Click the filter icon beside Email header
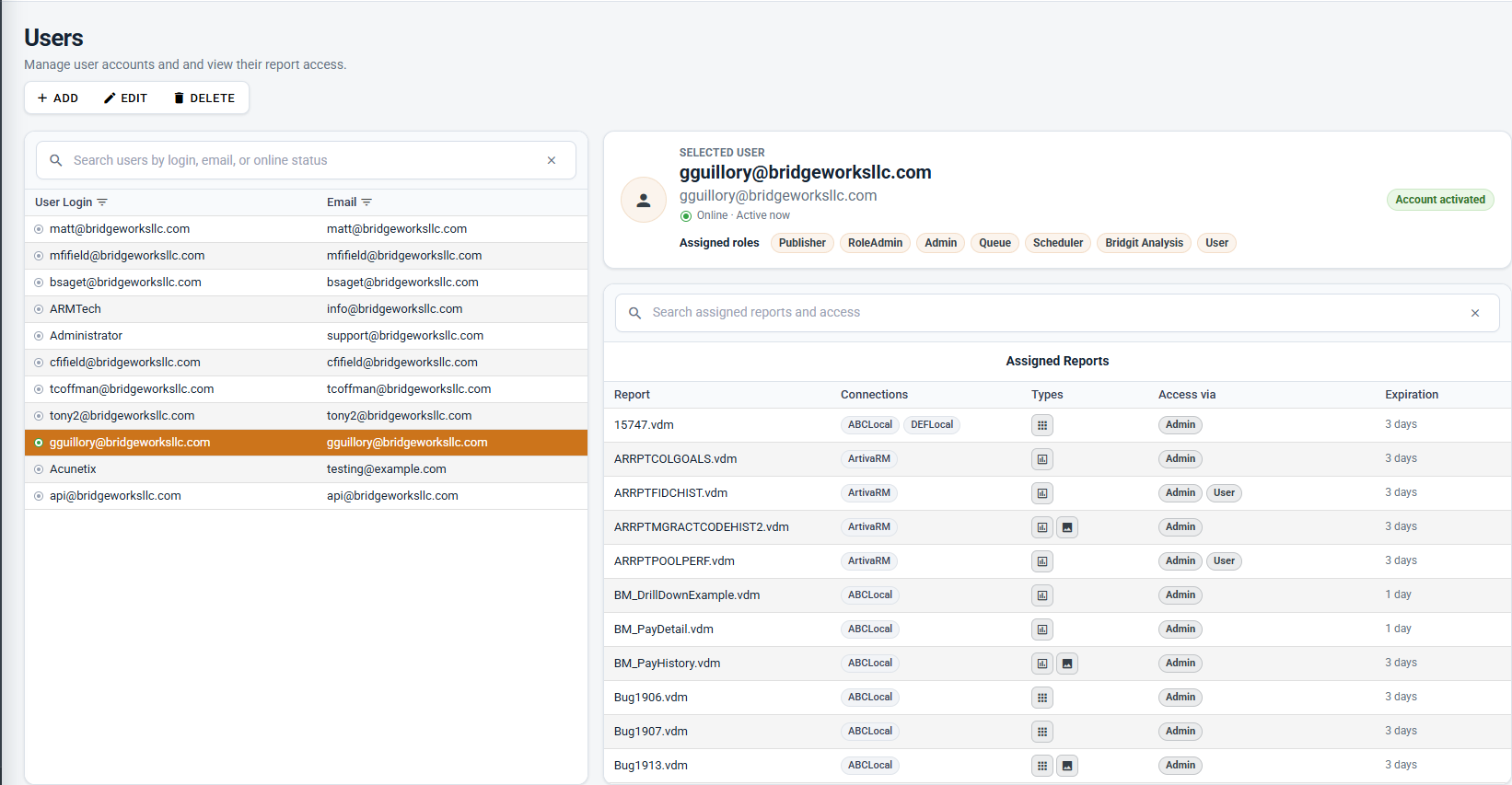This screenshot has width=1512, height=785. [x=366, y=202]
